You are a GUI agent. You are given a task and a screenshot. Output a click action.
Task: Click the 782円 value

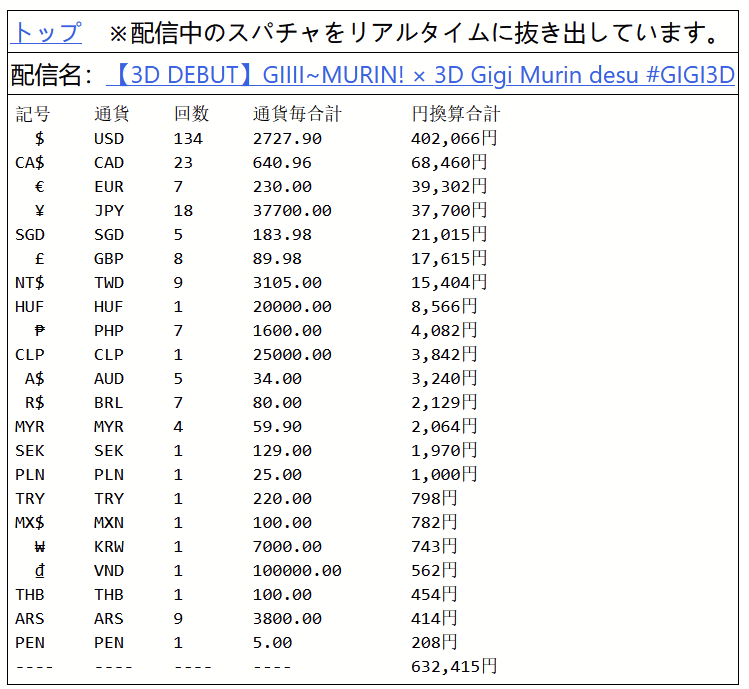(x=434, y=523)
